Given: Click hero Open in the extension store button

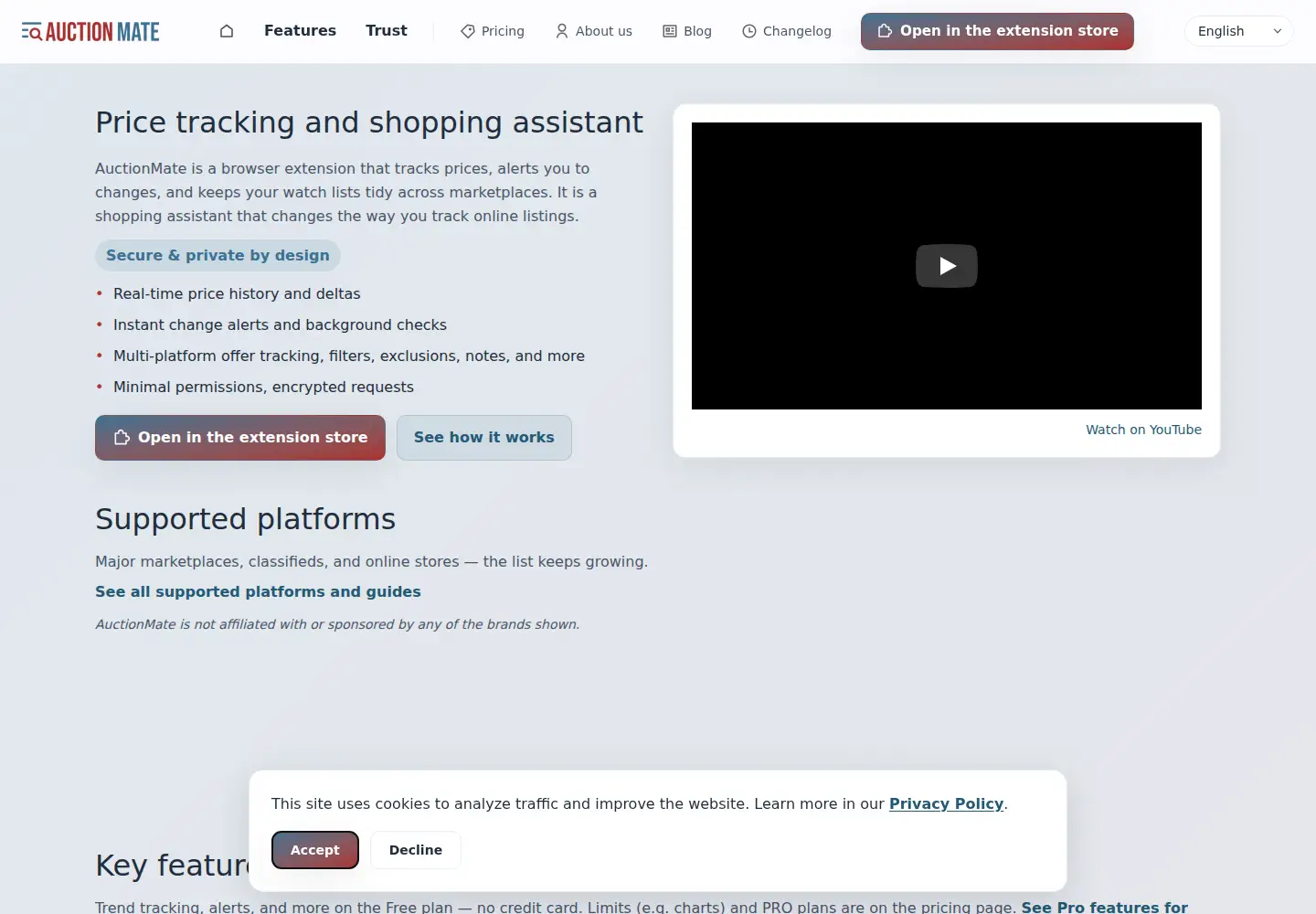Looking at the screenshot, I should pyautogui.click(x=240, y=438).
